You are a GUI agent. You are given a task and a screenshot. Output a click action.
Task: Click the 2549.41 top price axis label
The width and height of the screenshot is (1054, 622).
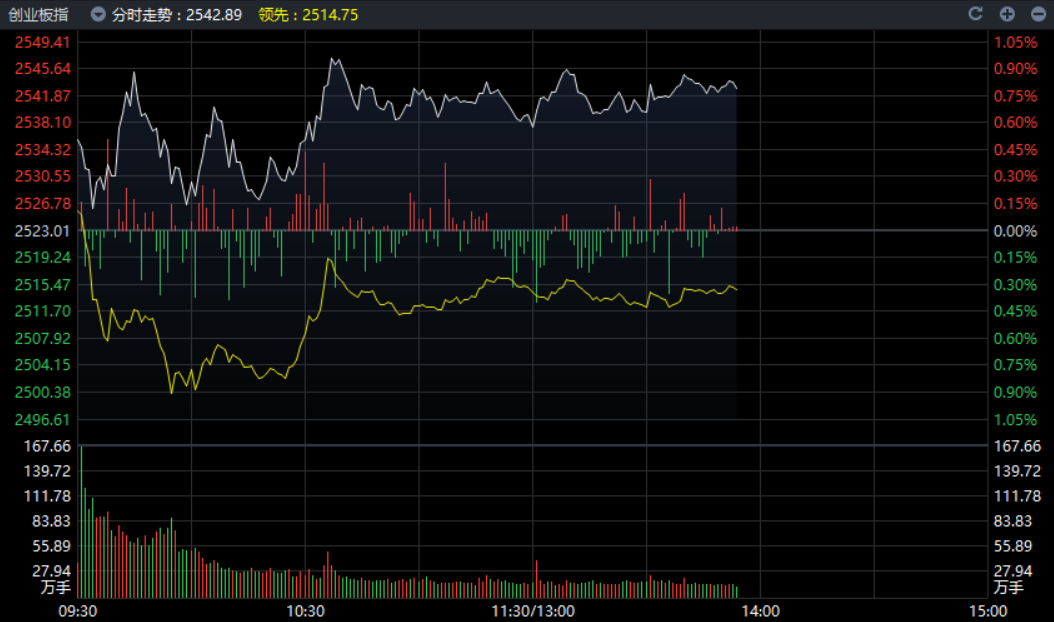[42, 42]
